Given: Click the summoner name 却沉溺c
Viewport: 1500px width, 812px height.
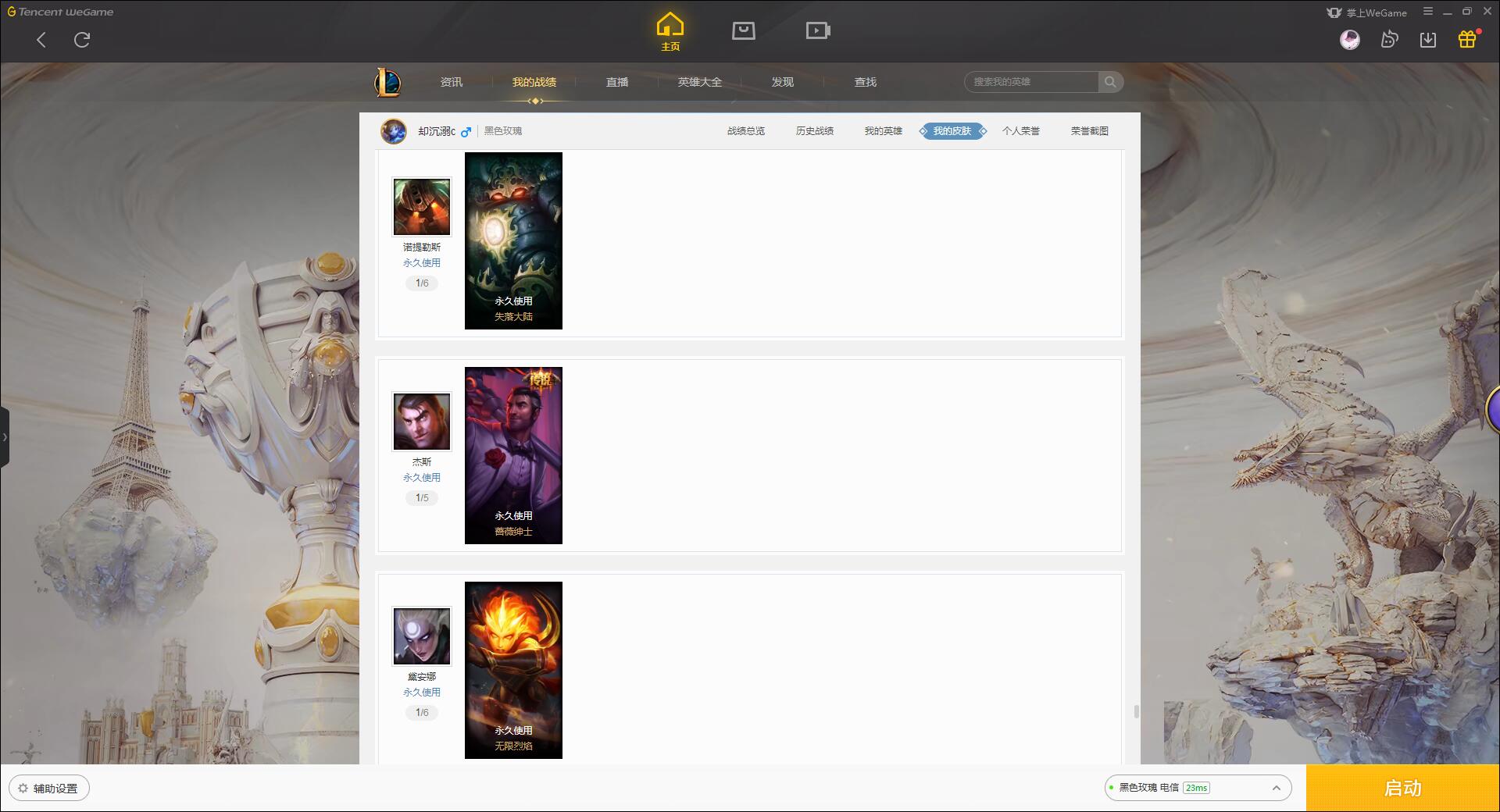Looking at the screenshot, I should tap(436, 131).
